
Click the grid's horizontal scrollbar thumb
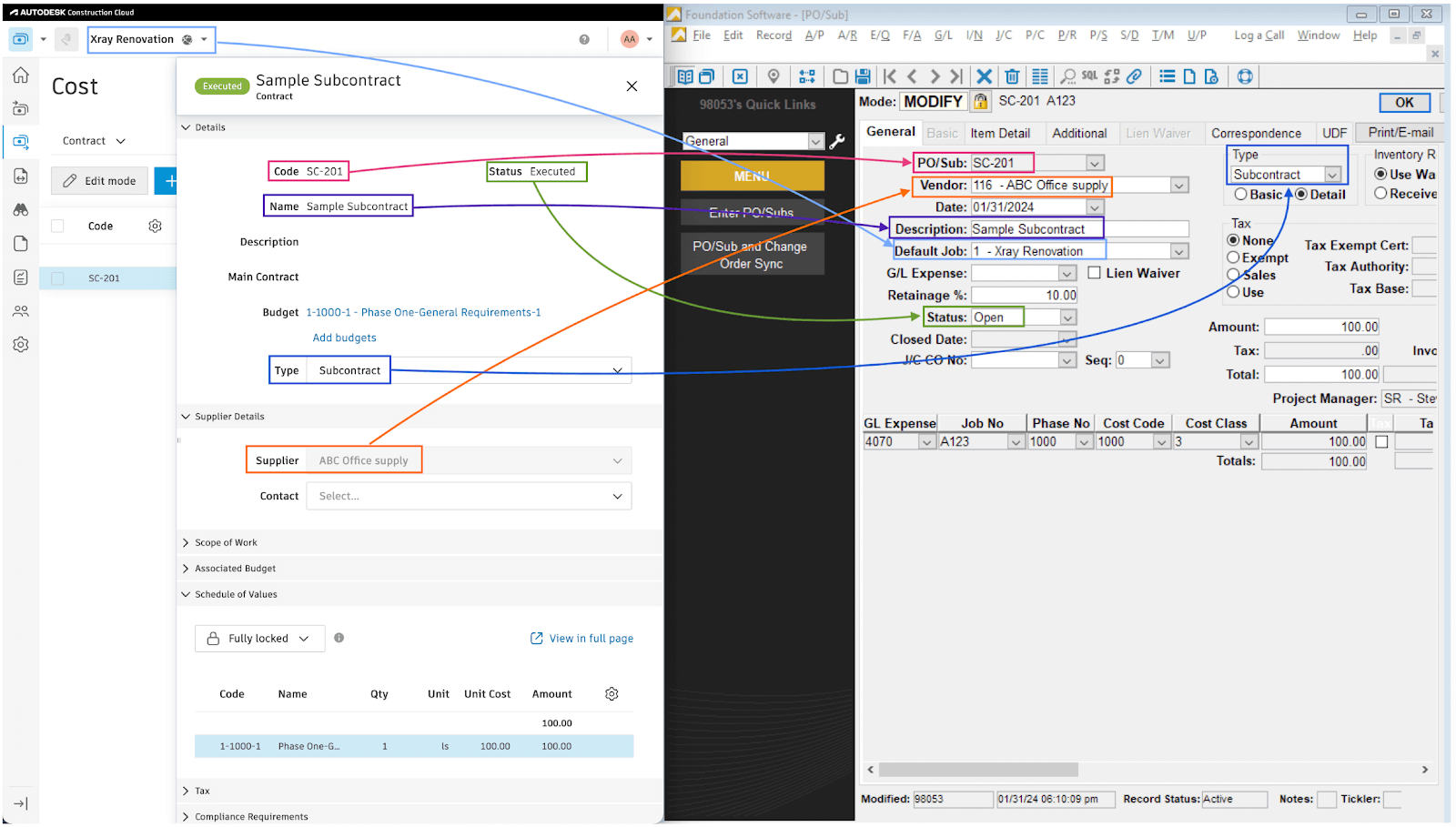(x=978, y=770)
